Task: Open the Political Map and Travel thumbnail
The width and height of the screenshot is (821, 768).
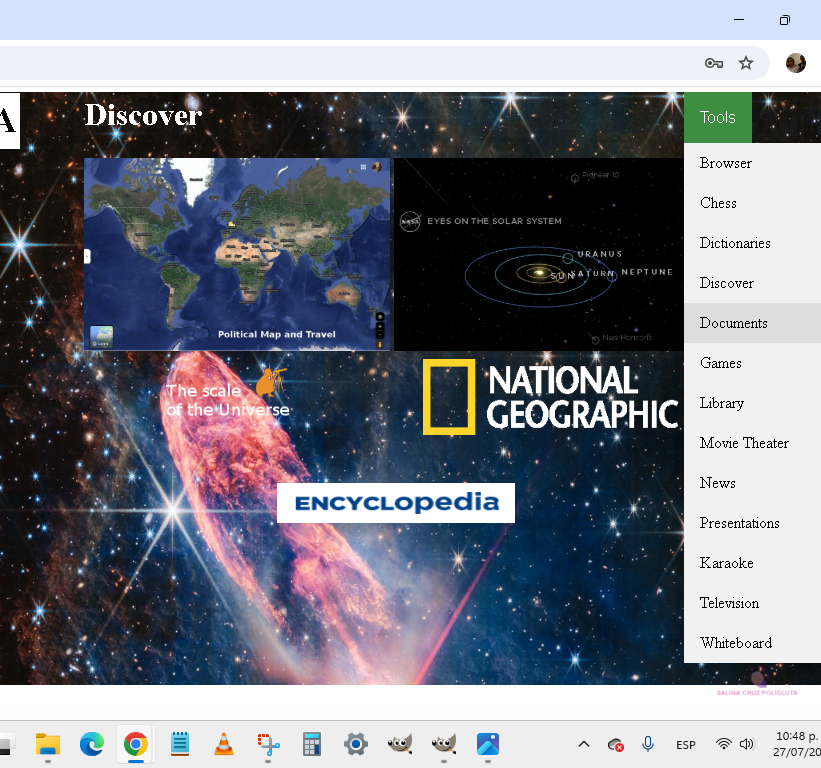Action: (x=238, y=254)
